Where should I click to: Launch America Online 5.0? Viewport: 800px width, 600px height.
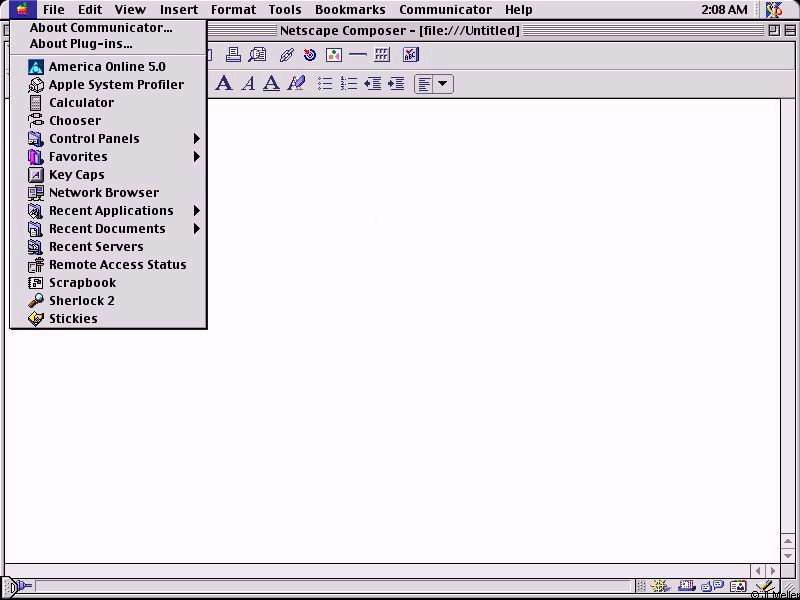pos(107,66)
